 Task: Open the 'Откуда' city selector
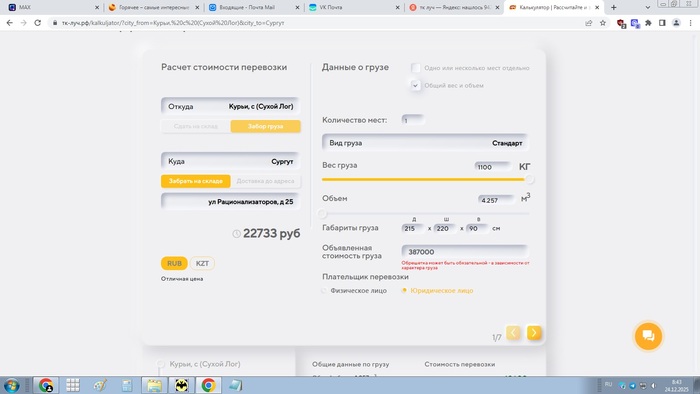(x=230, y=106)
